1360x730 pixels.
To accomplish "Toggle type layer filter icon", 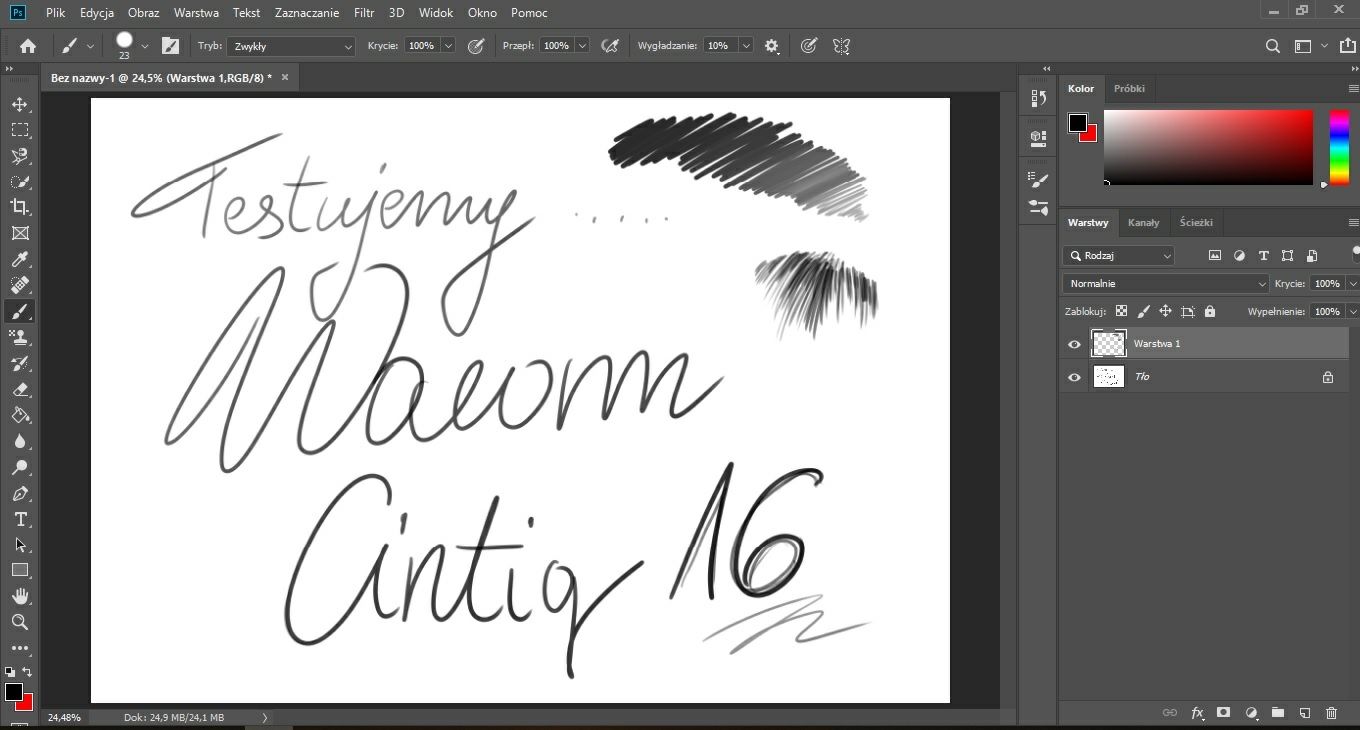I will pyautogui.click(x=1263, y=256).
